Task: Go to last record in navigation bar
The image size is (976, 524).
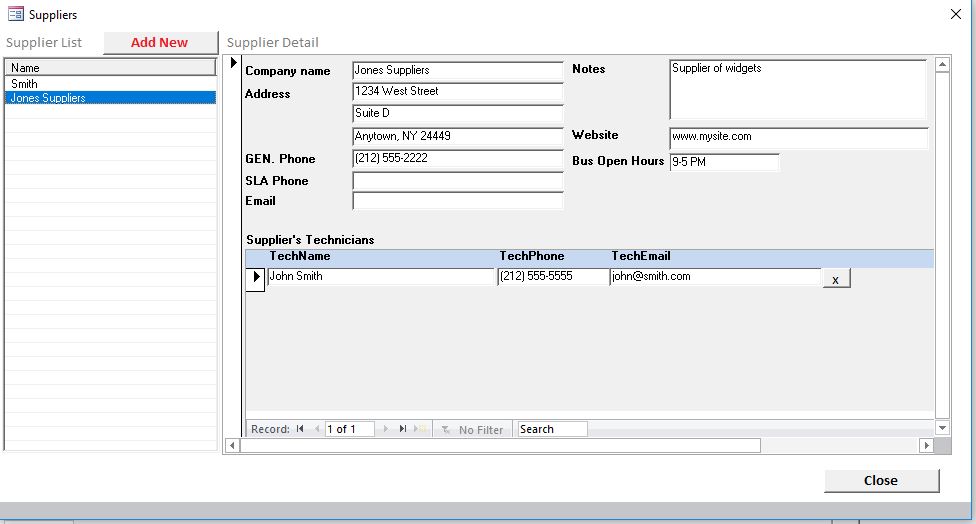Action: click(403, 429)
